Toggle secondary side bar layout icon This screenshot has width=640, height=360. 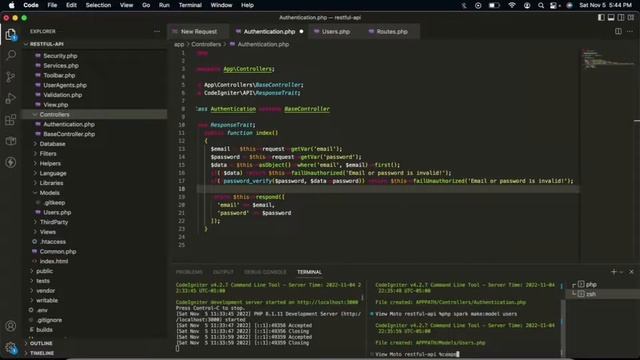[621, 18]
